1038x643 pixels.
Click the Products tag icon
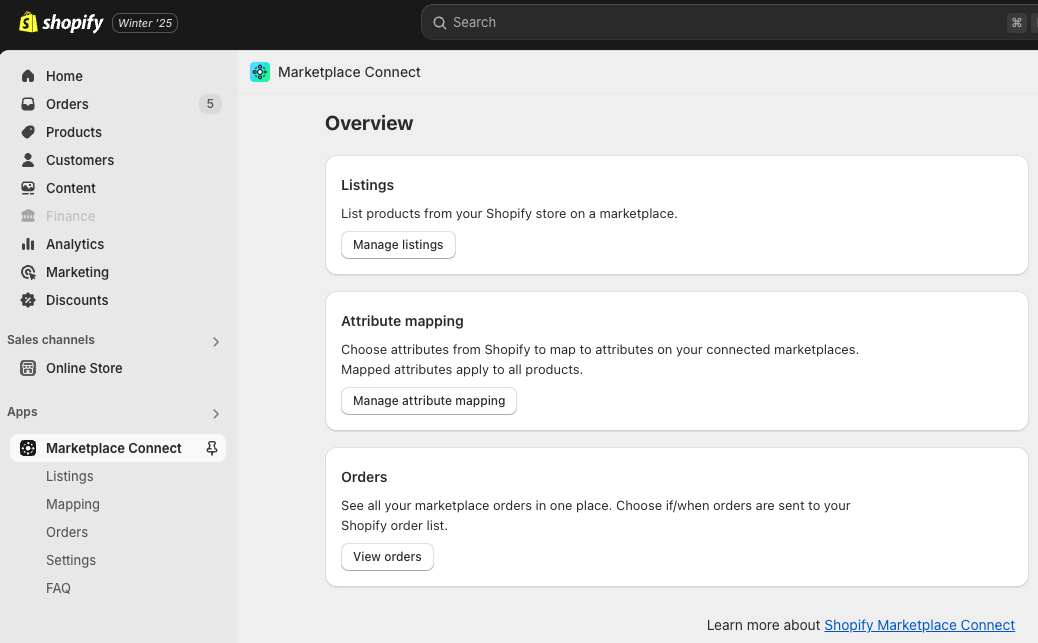pos(28,132)
